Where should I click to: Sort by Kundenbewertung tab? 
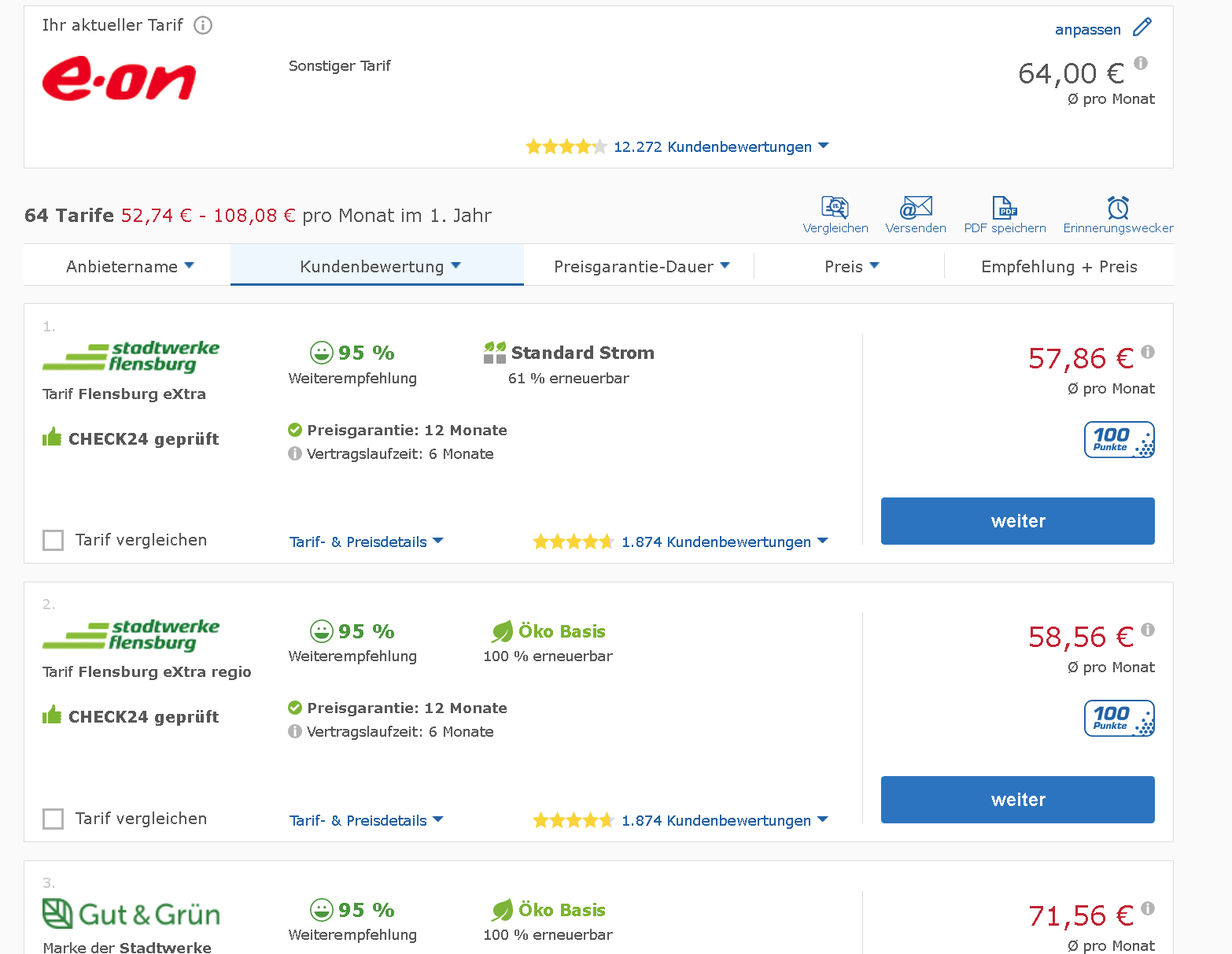[x=377, y=266]
